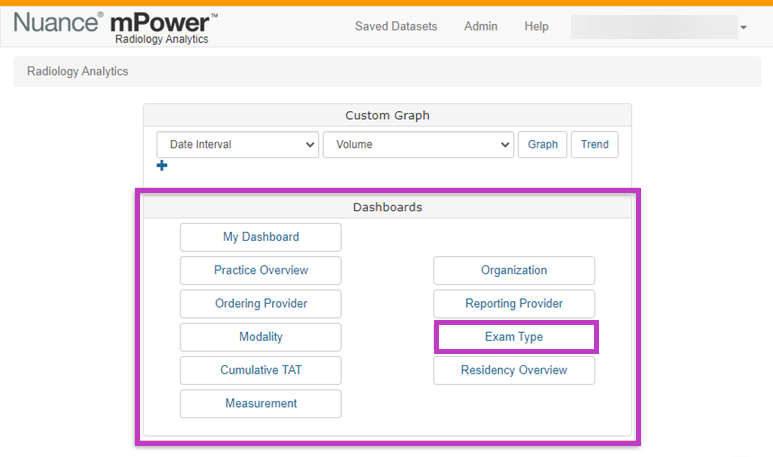Open the Exam Type dashboard
773x457 pixels.
click(514, 337)
